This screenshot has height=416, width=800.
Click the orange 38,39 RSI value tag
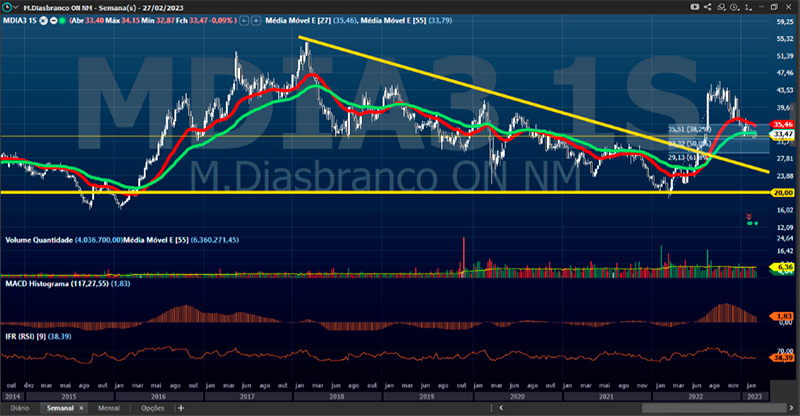783,358
